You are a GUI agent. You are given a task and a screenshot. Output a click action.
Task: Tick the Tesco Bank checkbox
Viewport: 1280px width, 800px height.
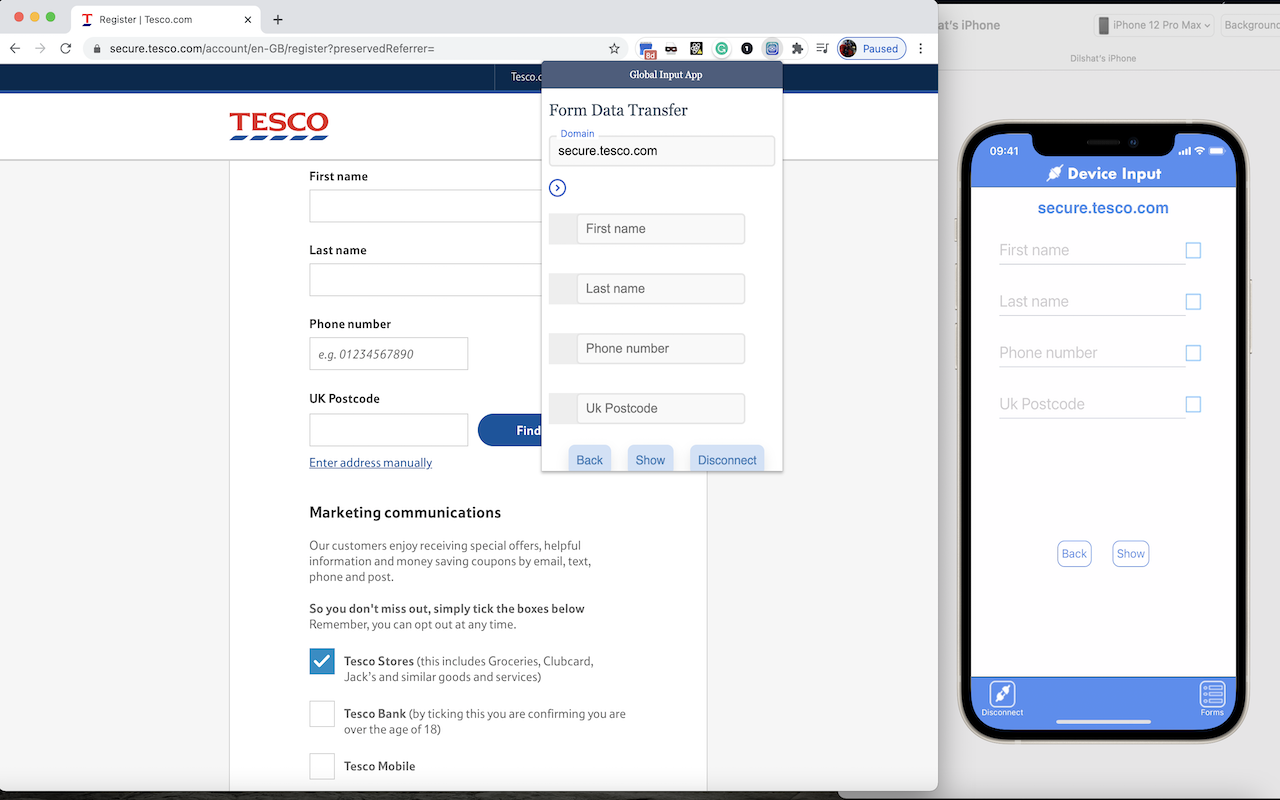point(321,713)
